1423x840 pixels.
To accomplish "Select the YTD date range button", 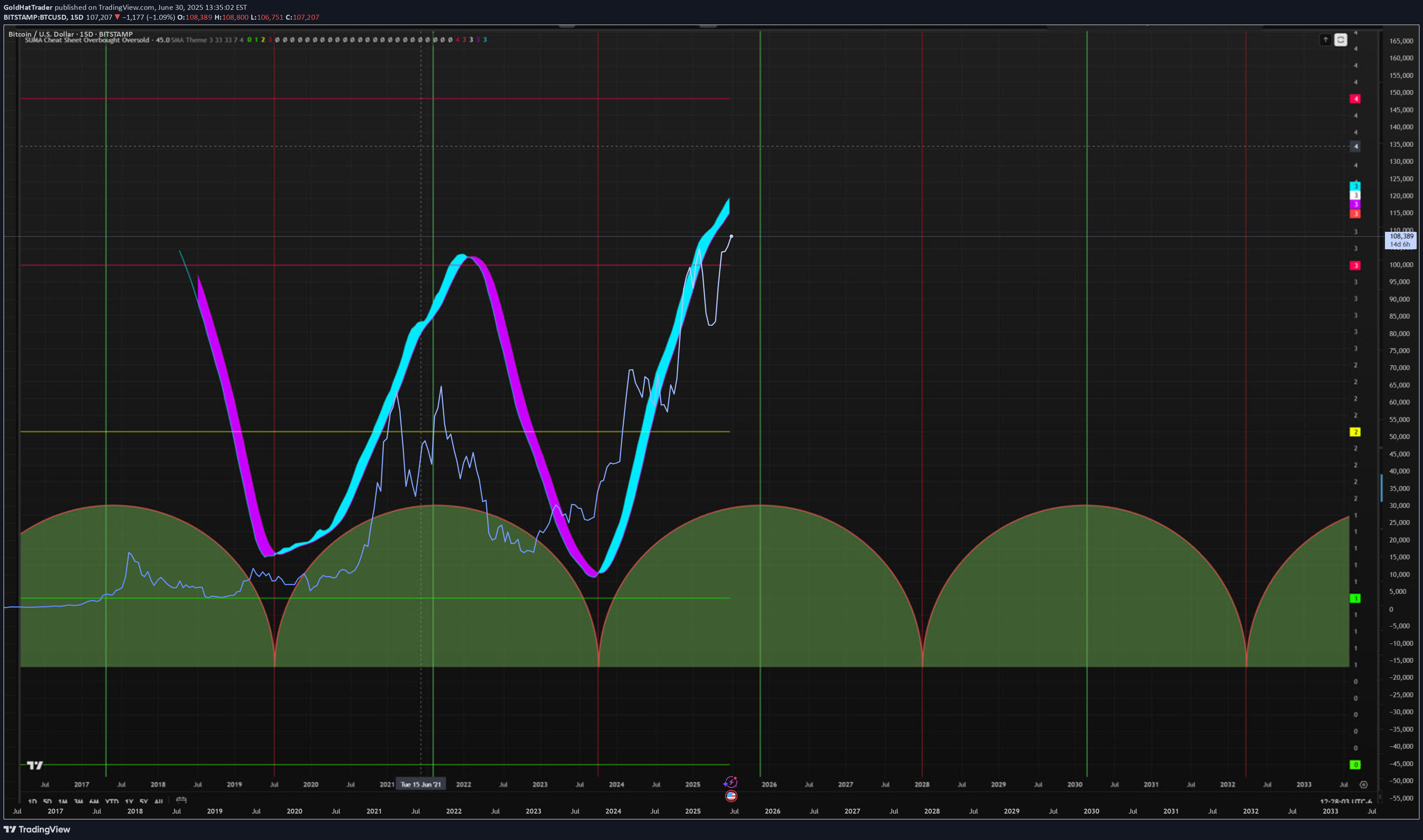I will point(111,802).
